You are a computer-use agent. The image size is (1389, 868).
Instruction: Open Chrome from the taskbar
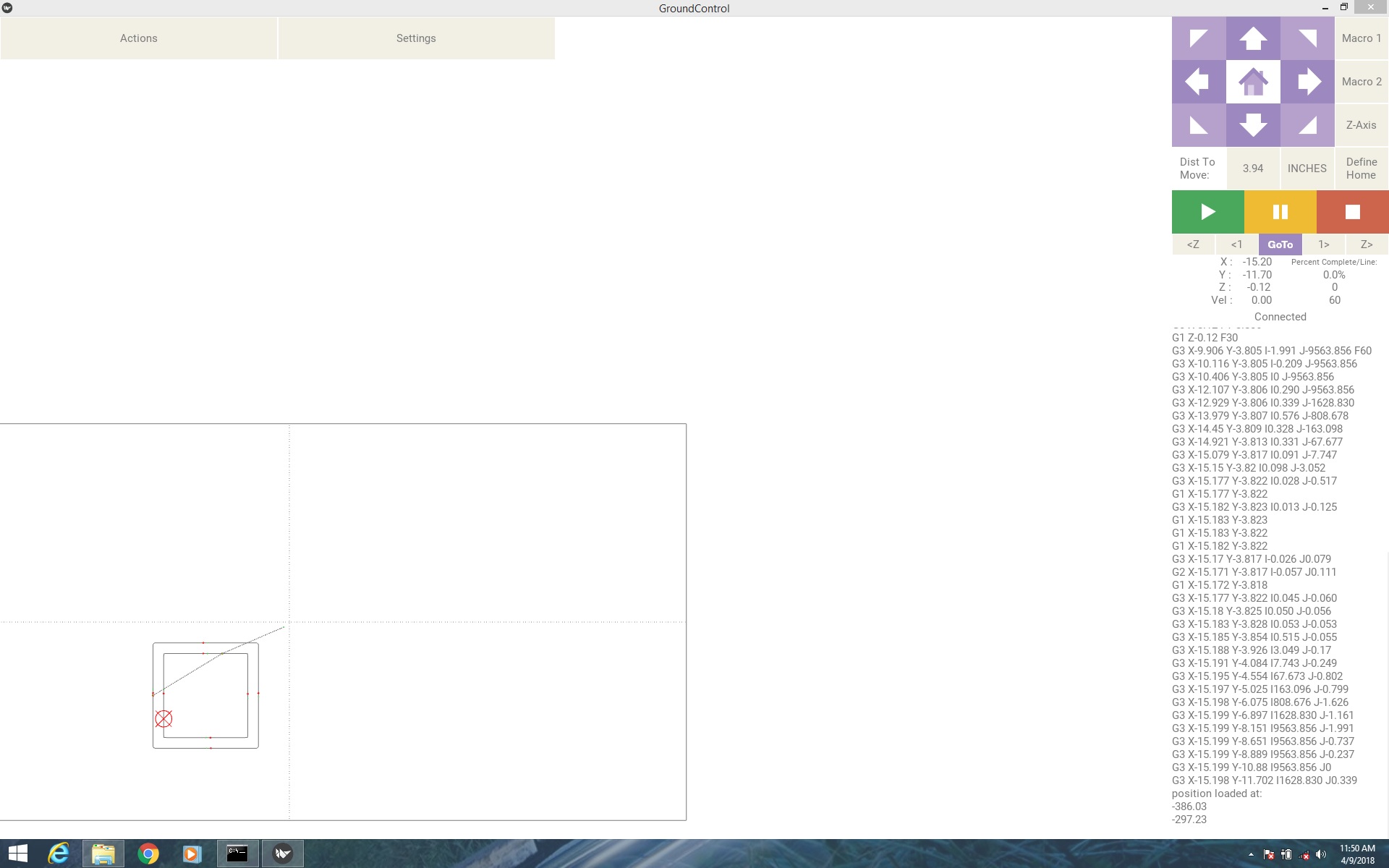coord(148,854)
